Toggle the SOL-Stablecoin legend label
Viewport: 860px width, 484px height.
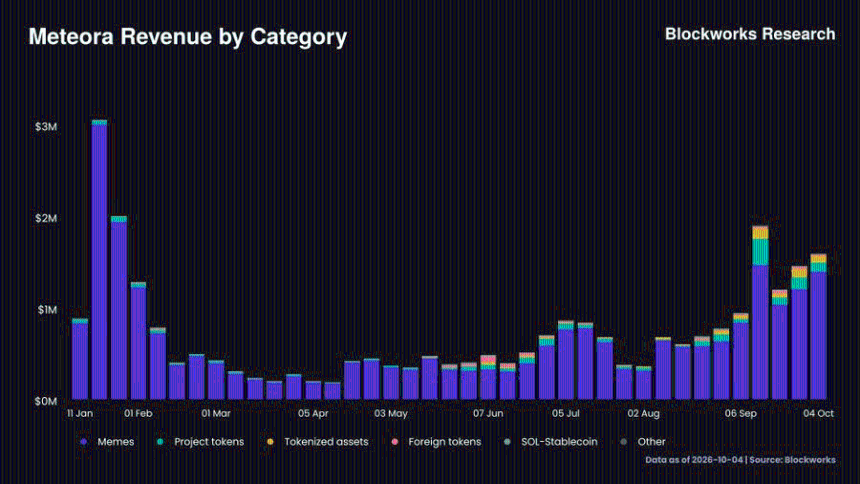coord(559,442)
